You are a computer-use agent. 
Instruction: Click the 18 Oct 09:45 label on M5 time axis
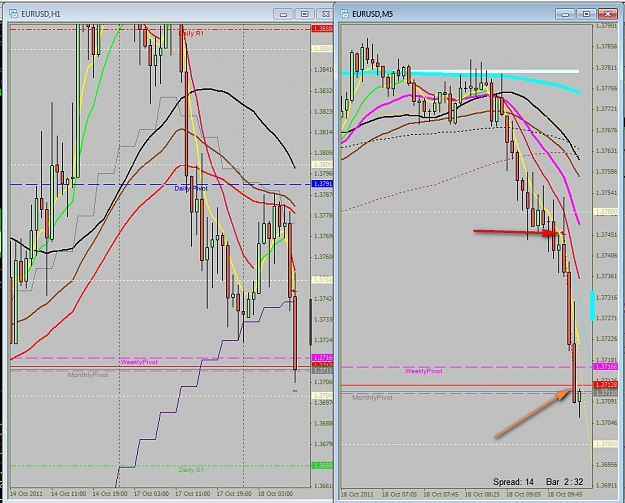(x=565, y=494)
